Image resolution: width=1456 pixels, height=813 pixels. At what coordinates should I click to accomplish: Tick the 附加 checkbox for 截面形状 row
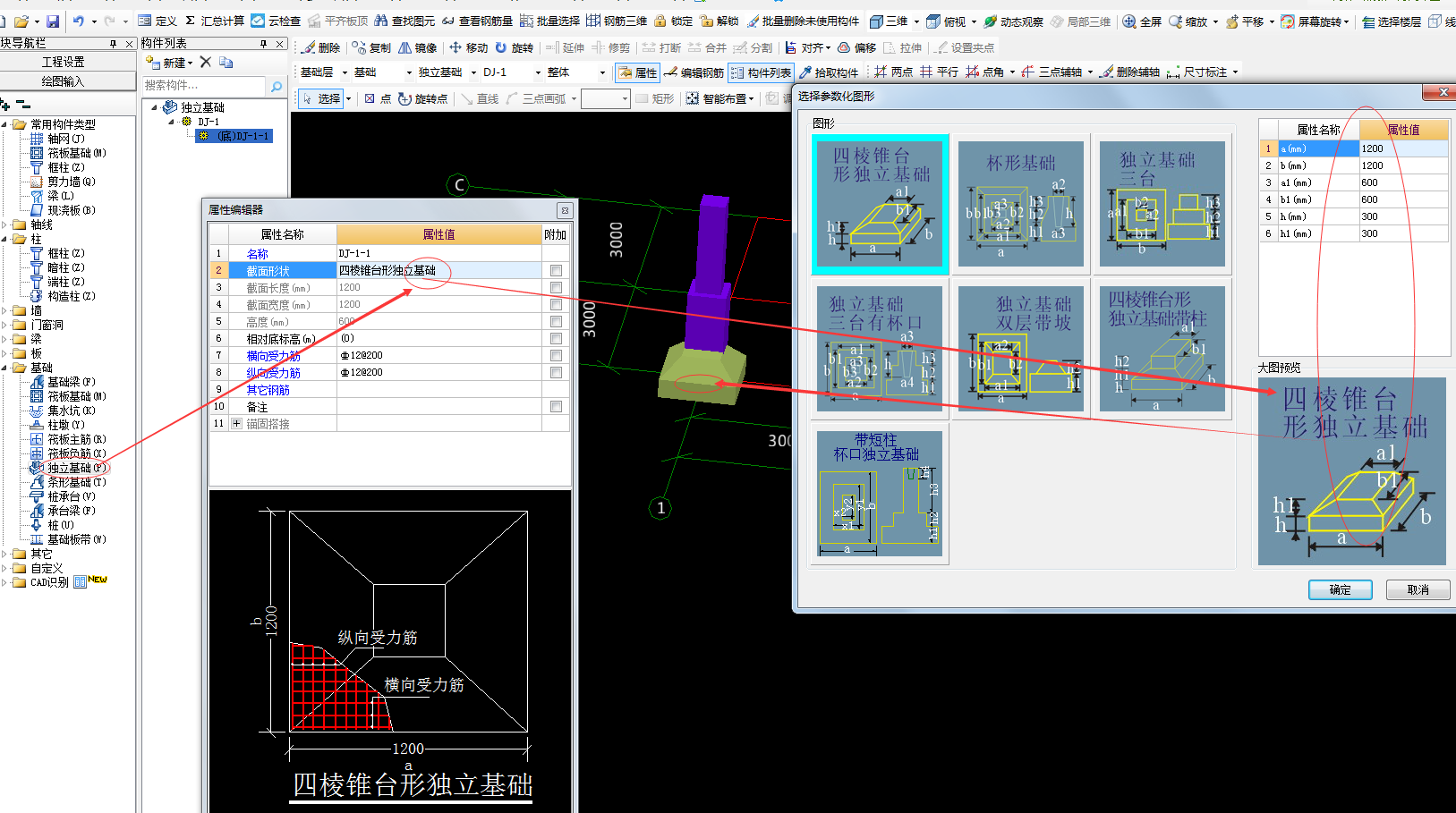click(556, 270)
